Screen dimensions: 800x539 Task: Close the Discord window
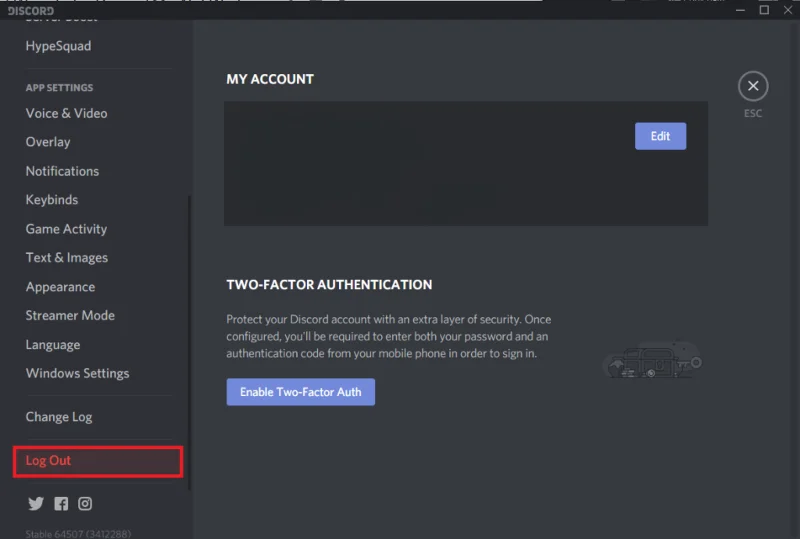(788, 10)
